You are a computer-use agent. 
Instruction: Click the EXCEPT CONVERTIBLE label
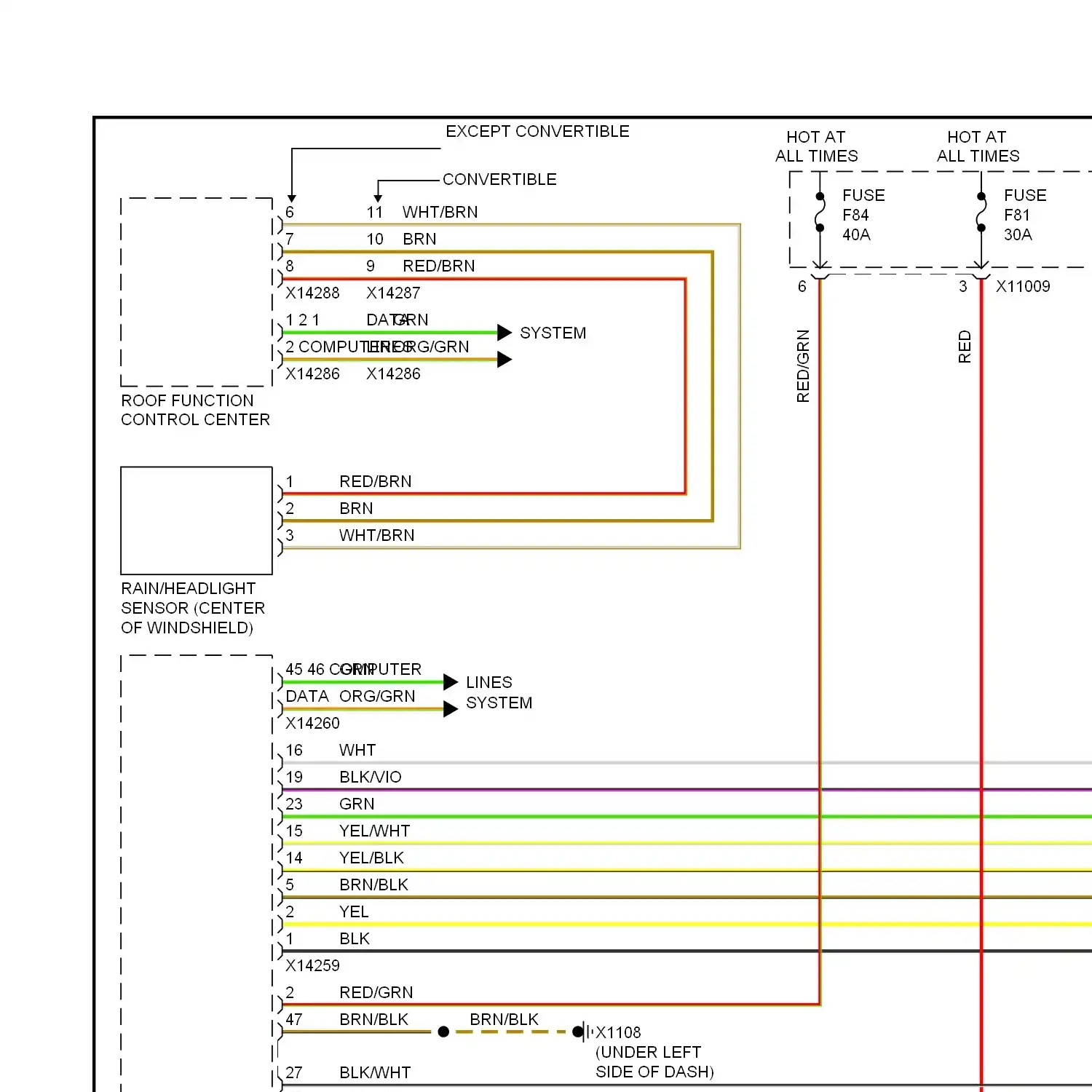coord(537,132)
